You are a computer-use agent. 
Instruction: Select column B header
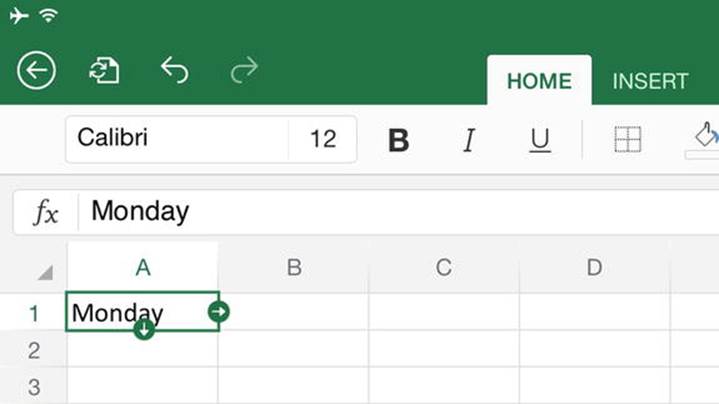point(294,267)
